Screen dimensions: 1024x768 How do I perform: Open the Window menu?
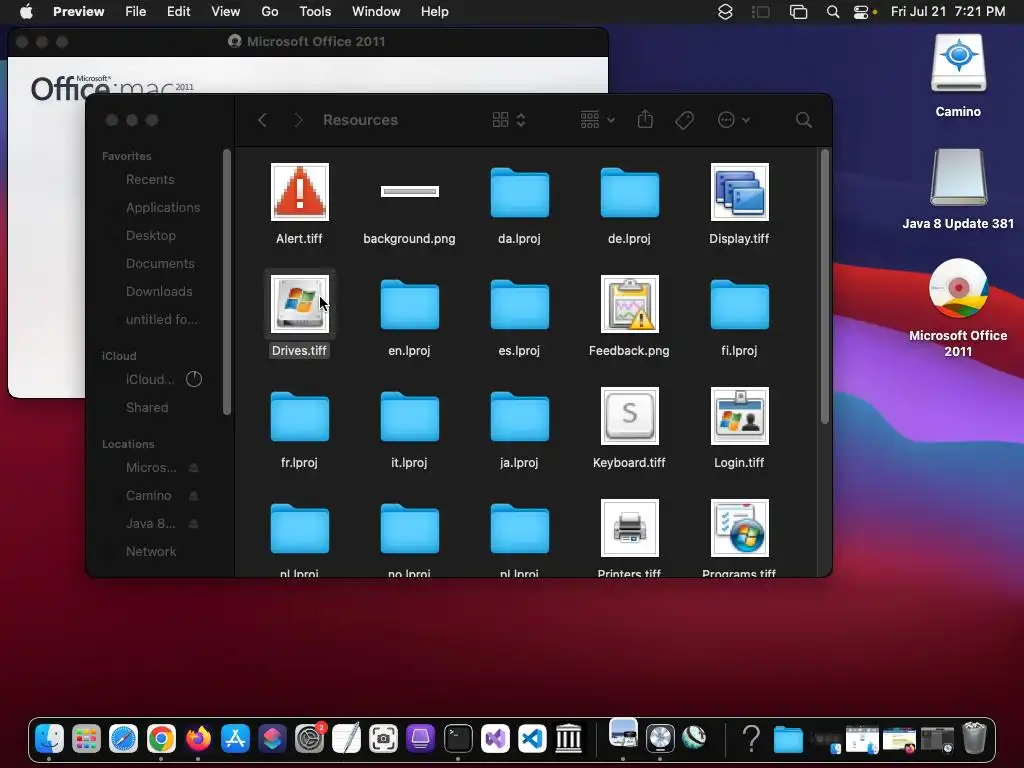(x=376, y=11)
